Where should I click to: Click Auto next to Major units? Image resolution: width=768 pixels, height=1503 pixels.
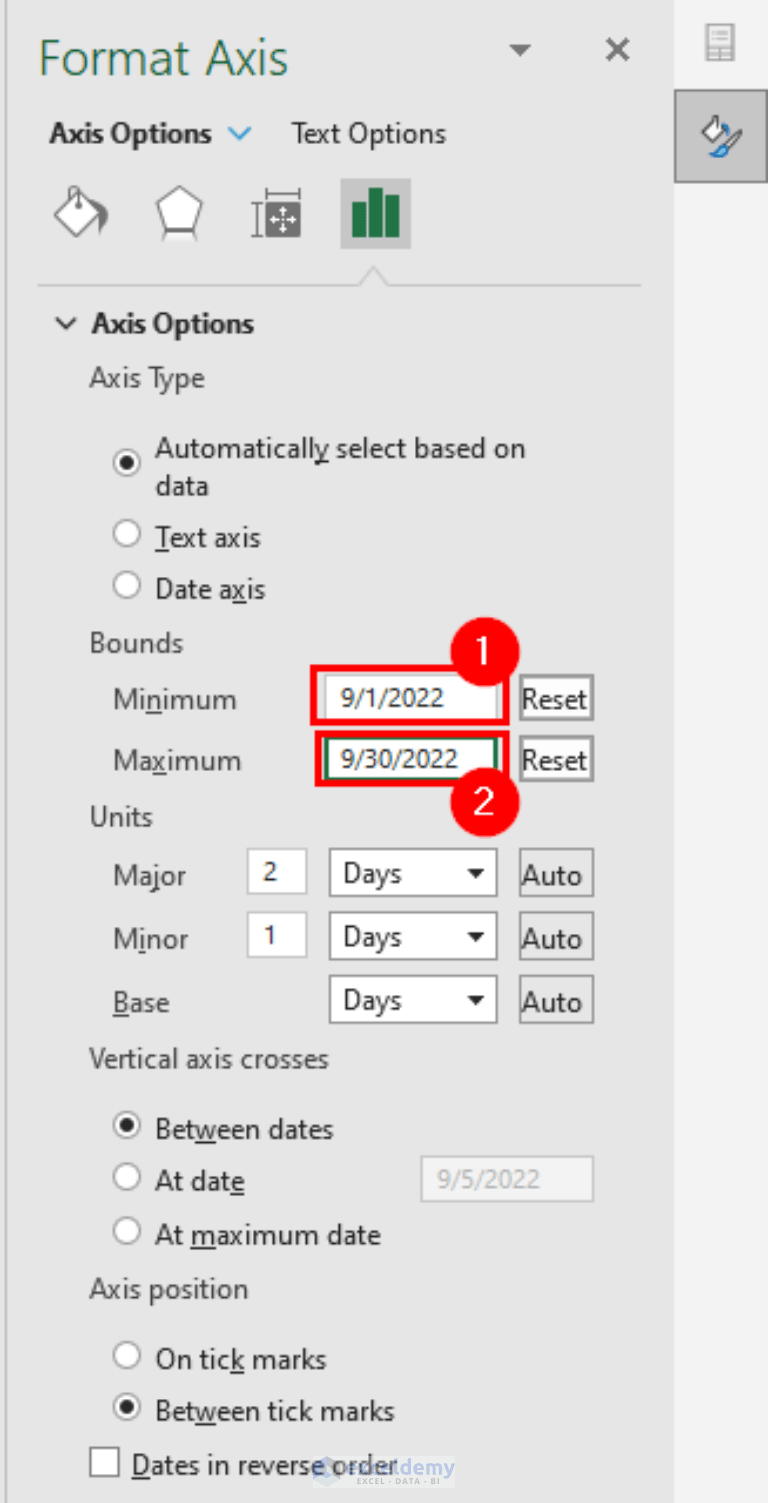point(555,872)
